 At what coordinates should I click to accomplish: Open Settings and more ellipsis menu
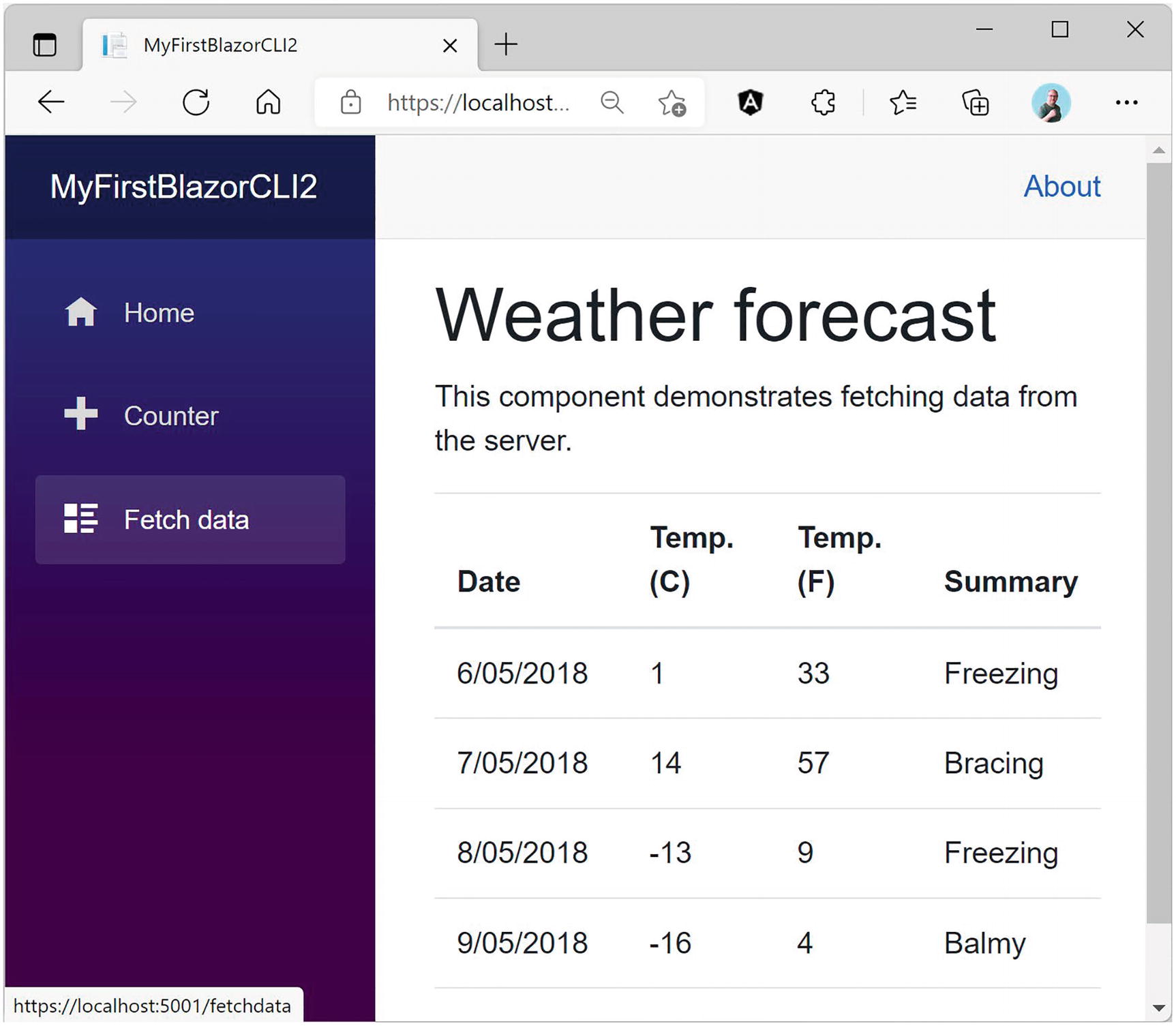[x=1126, y=102]
